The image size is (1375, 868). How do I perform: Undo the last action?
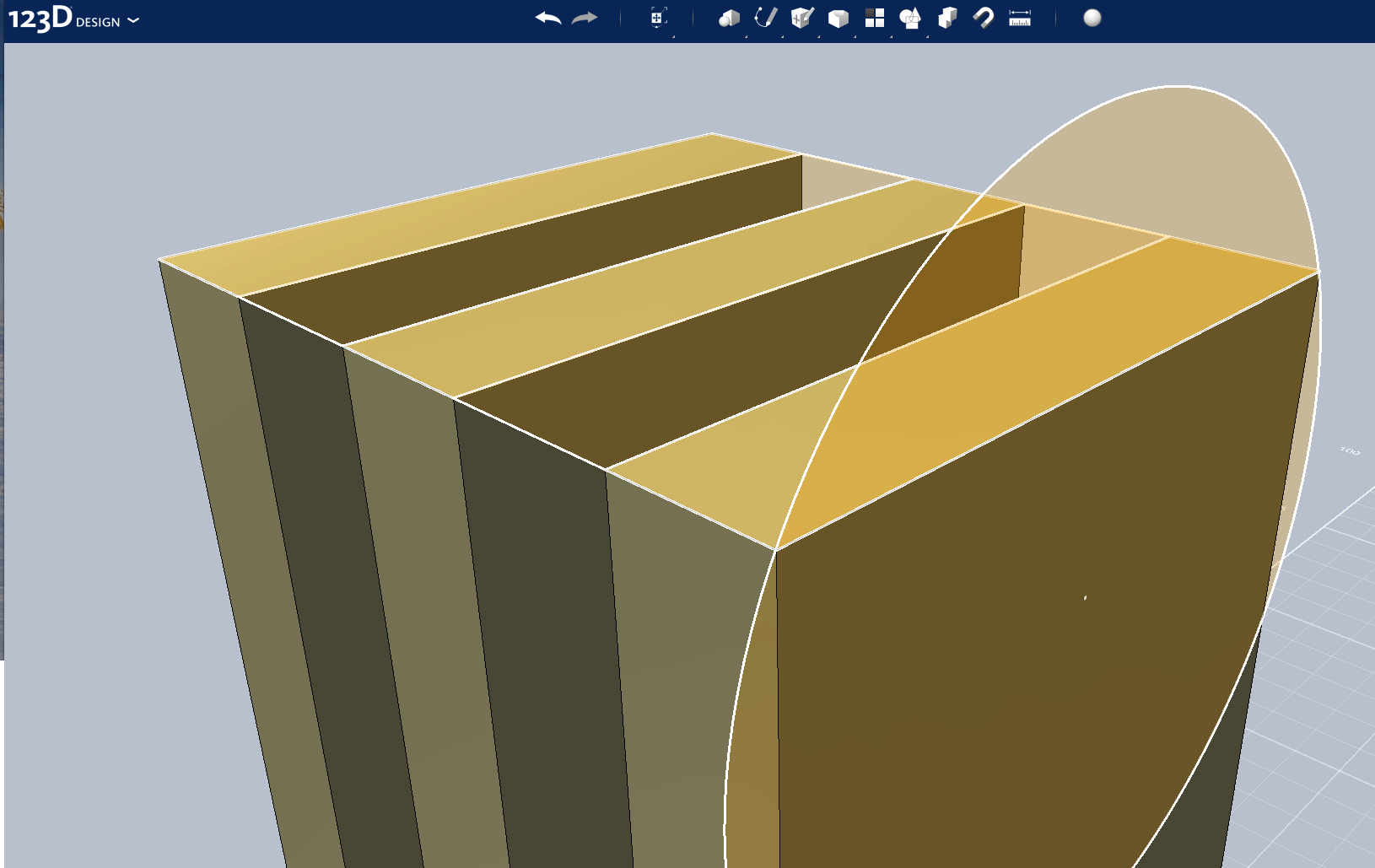tap(548, 18)
